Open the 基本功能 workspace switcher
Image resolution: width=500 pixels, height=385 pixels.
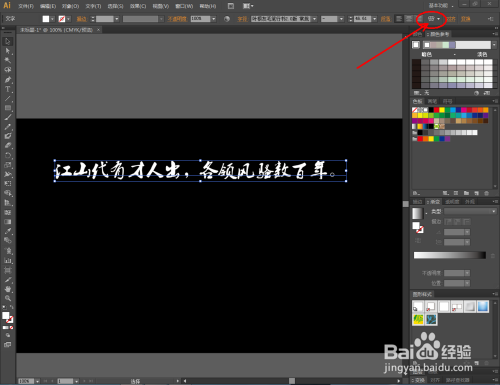(441, 6)
